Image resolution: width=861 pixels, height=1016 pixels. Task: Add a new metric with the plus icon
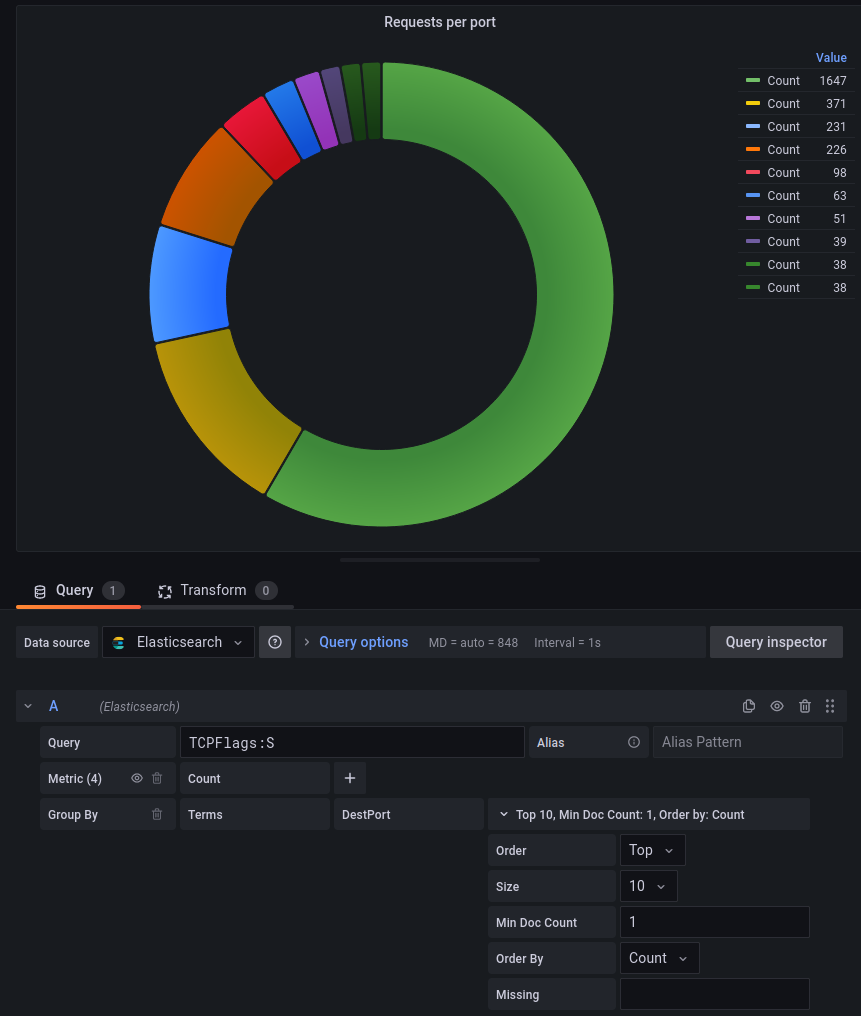(x=350, y=778)
